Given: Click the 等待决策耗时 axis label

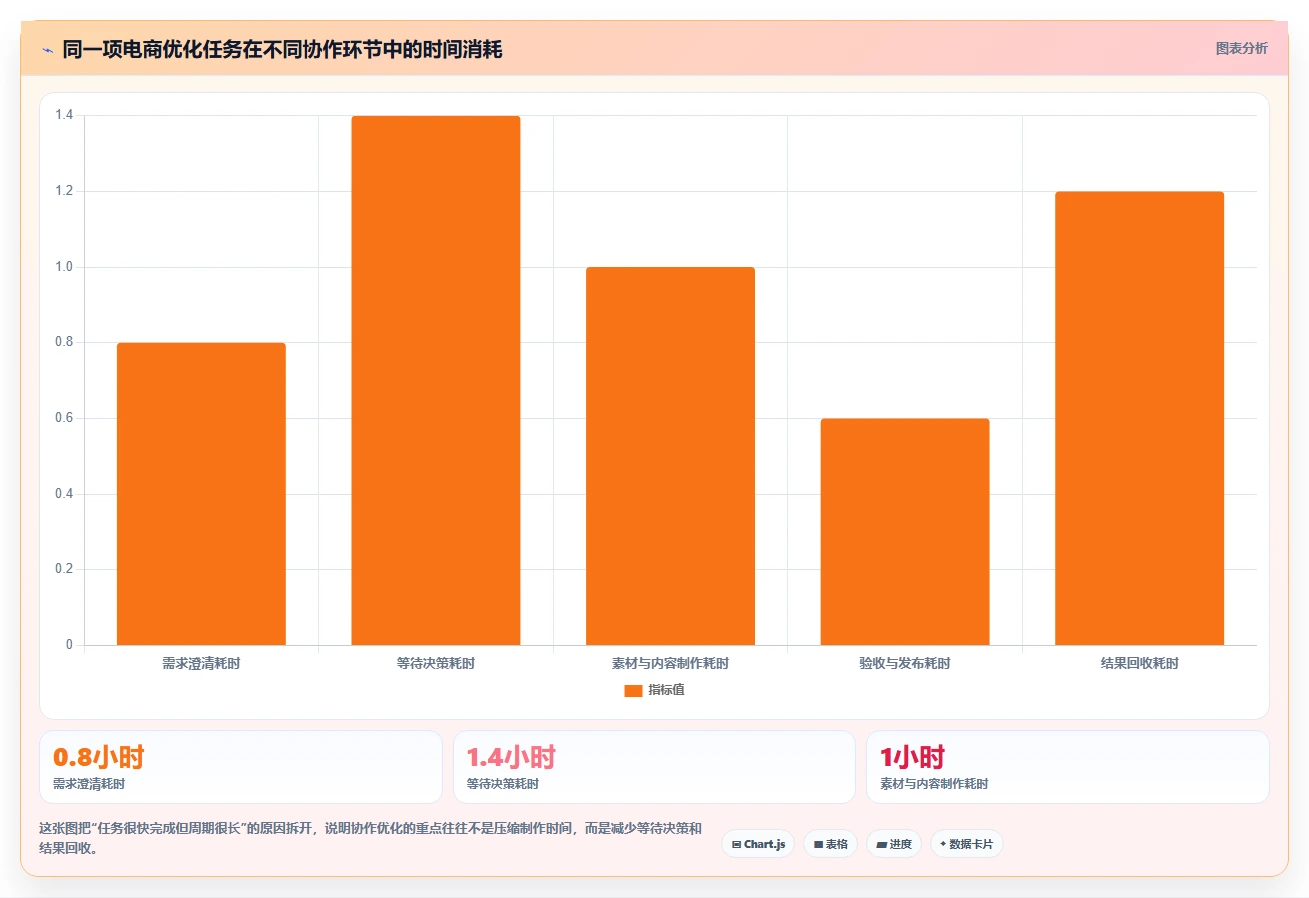Looking at the screenshot, I should coord(436,663).
